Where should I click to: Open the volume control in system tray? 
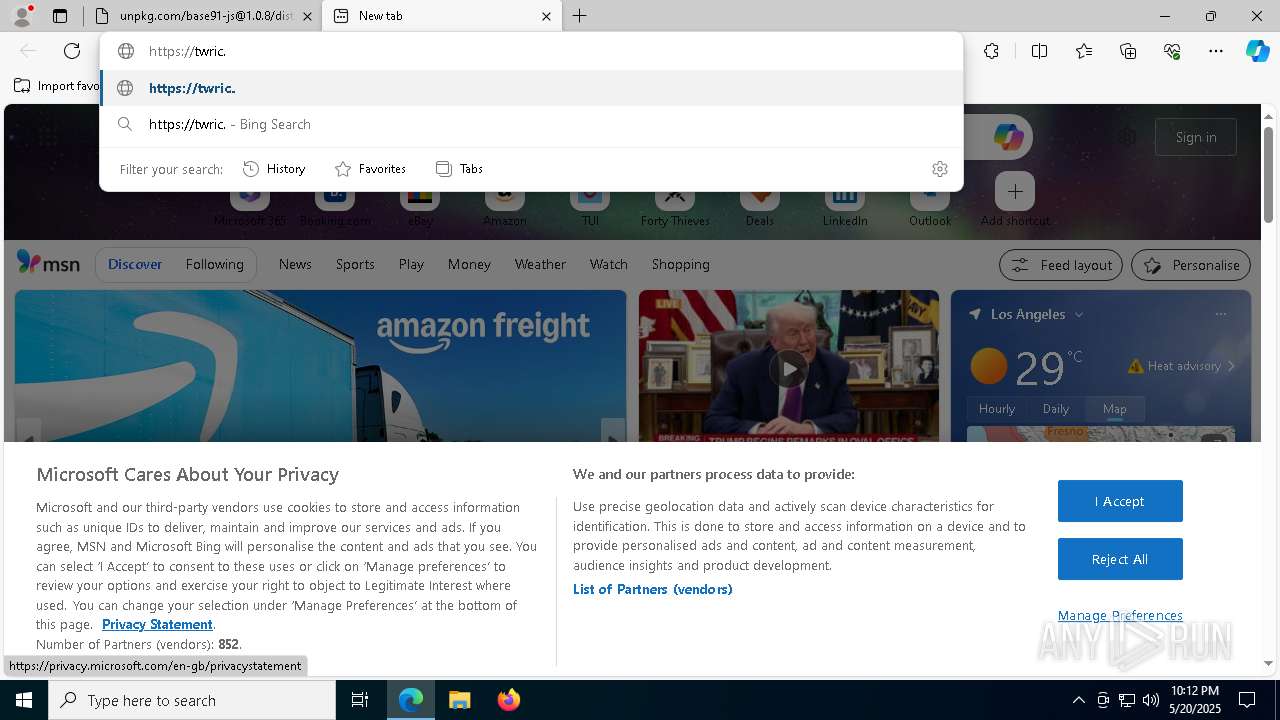click(x=1150, y=700)
